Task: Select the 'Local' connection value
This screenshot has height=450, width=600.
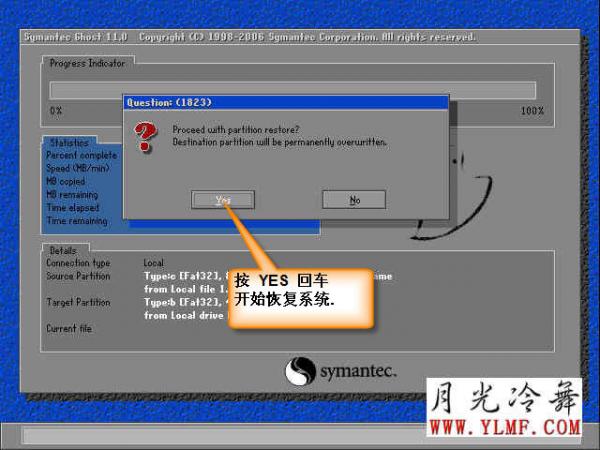Action: point(153,263)
